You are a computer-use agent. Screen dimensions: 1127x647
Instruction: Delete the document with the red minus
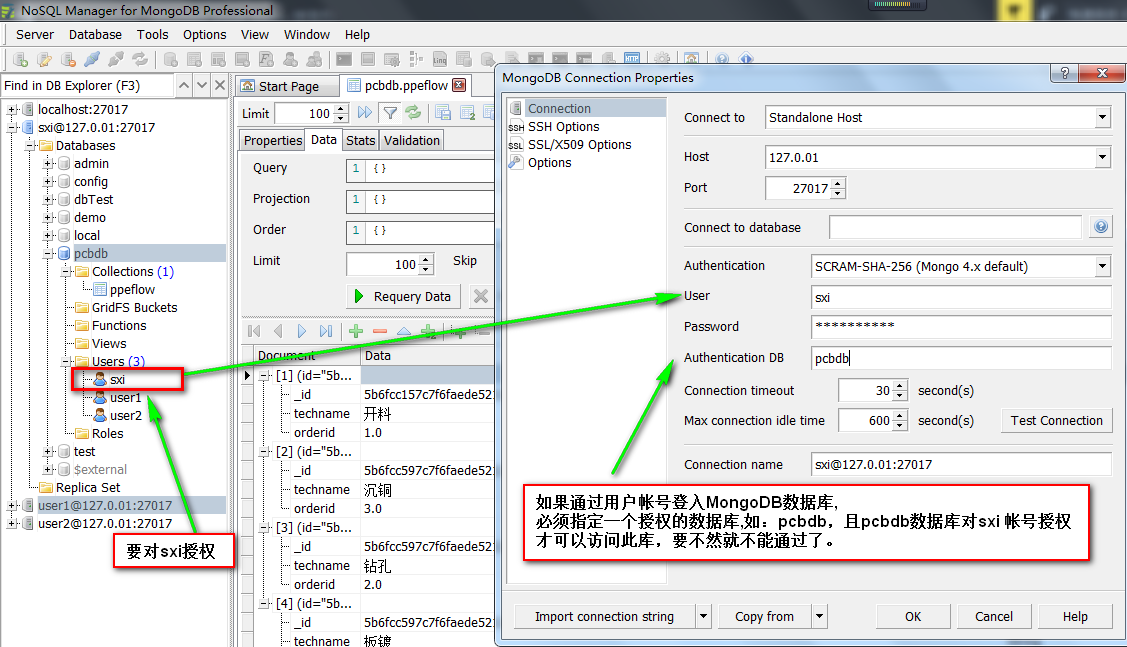(x=380, y=331)
